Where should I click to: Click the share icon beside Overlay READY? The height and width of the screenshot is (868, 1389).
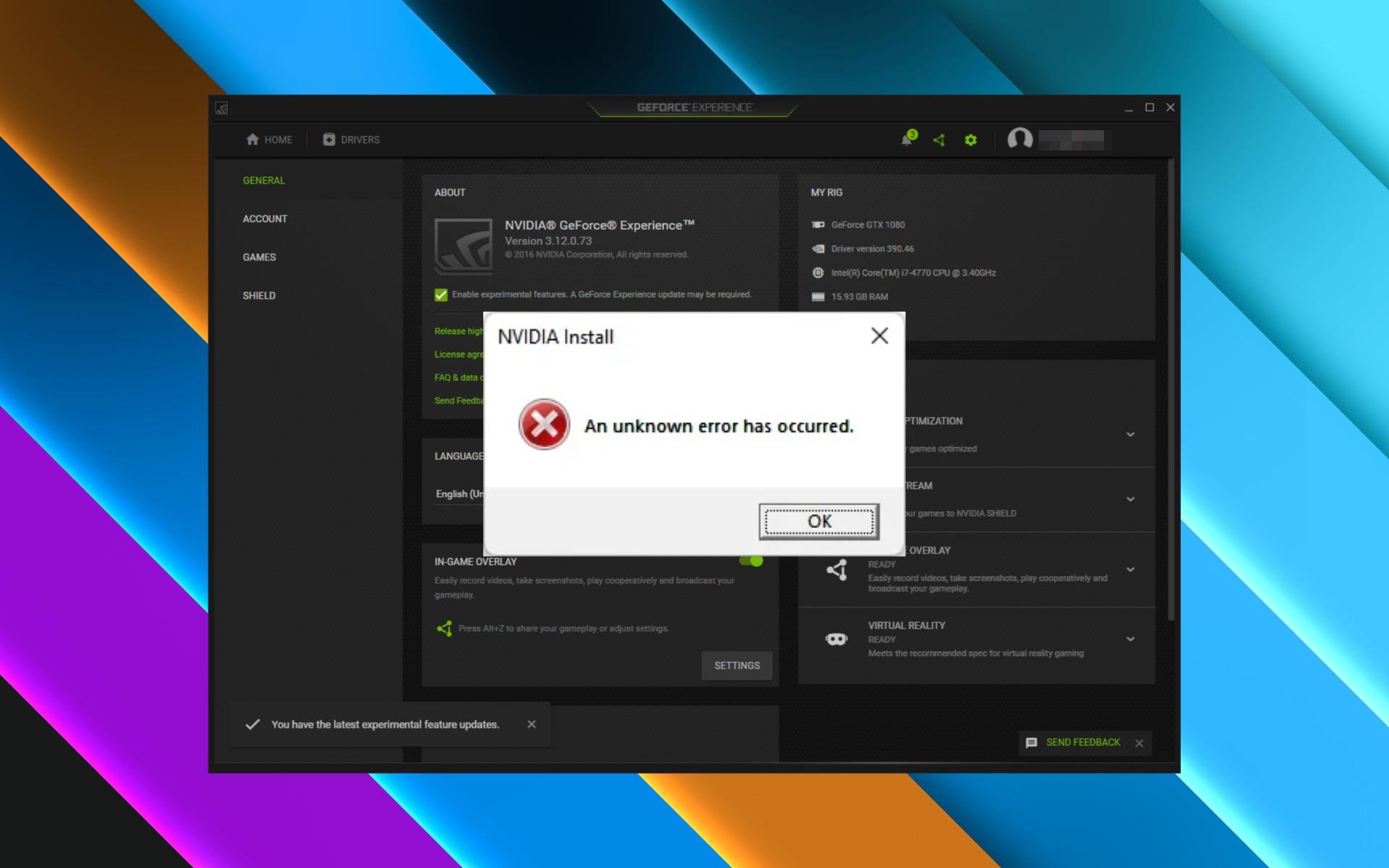coord(837,570)
